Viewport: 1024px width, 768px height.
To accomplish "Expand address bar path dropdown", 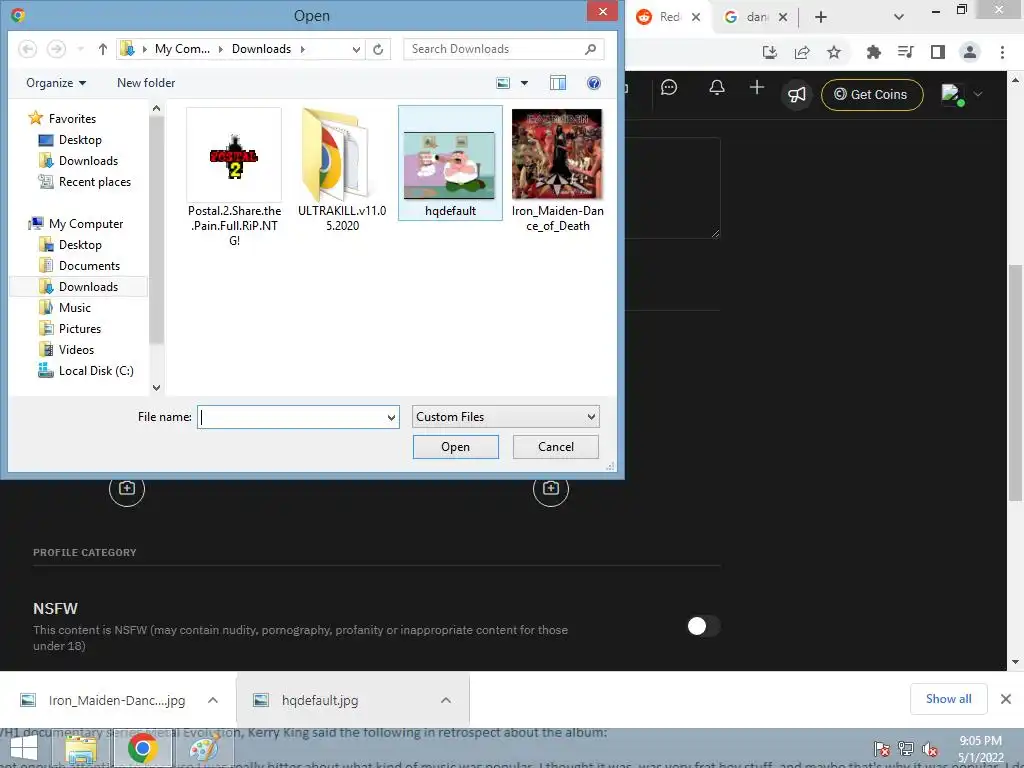I will point(356,49).
